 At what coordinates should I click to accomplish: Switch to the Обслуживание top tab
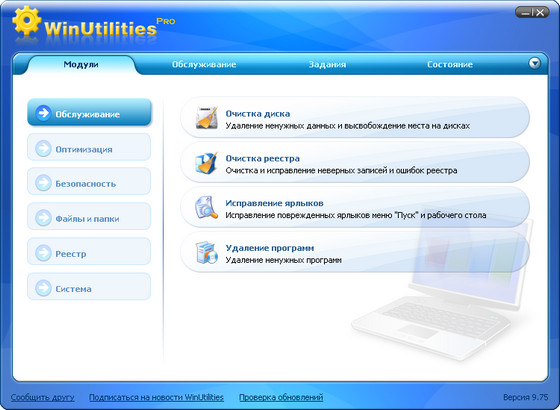[204, 65]
